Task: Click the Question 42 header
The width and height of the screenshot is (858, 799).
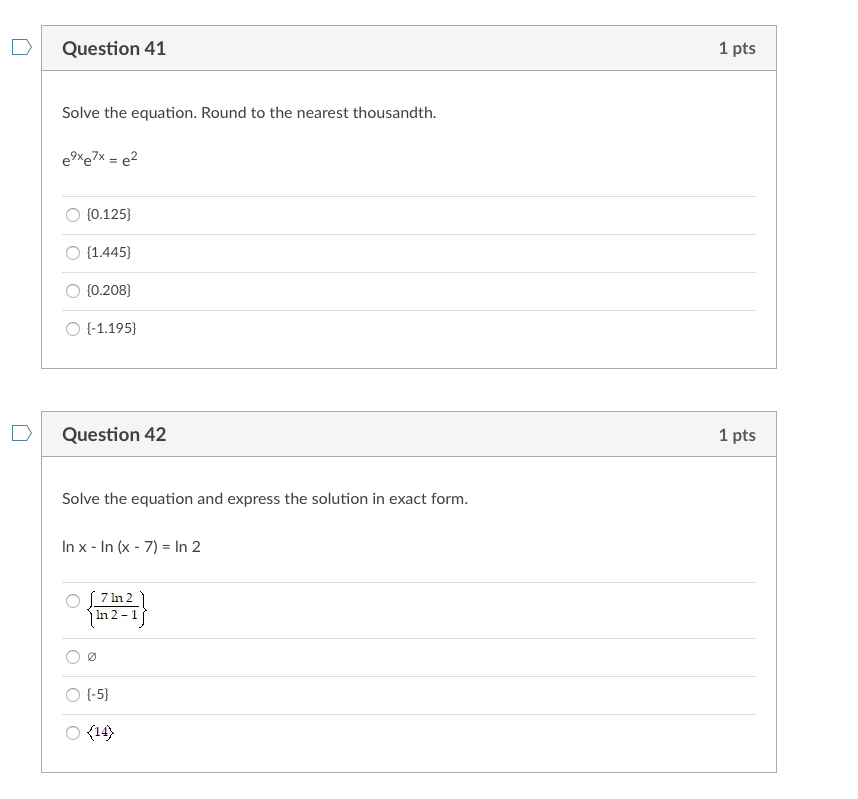Action: [114, 434]
